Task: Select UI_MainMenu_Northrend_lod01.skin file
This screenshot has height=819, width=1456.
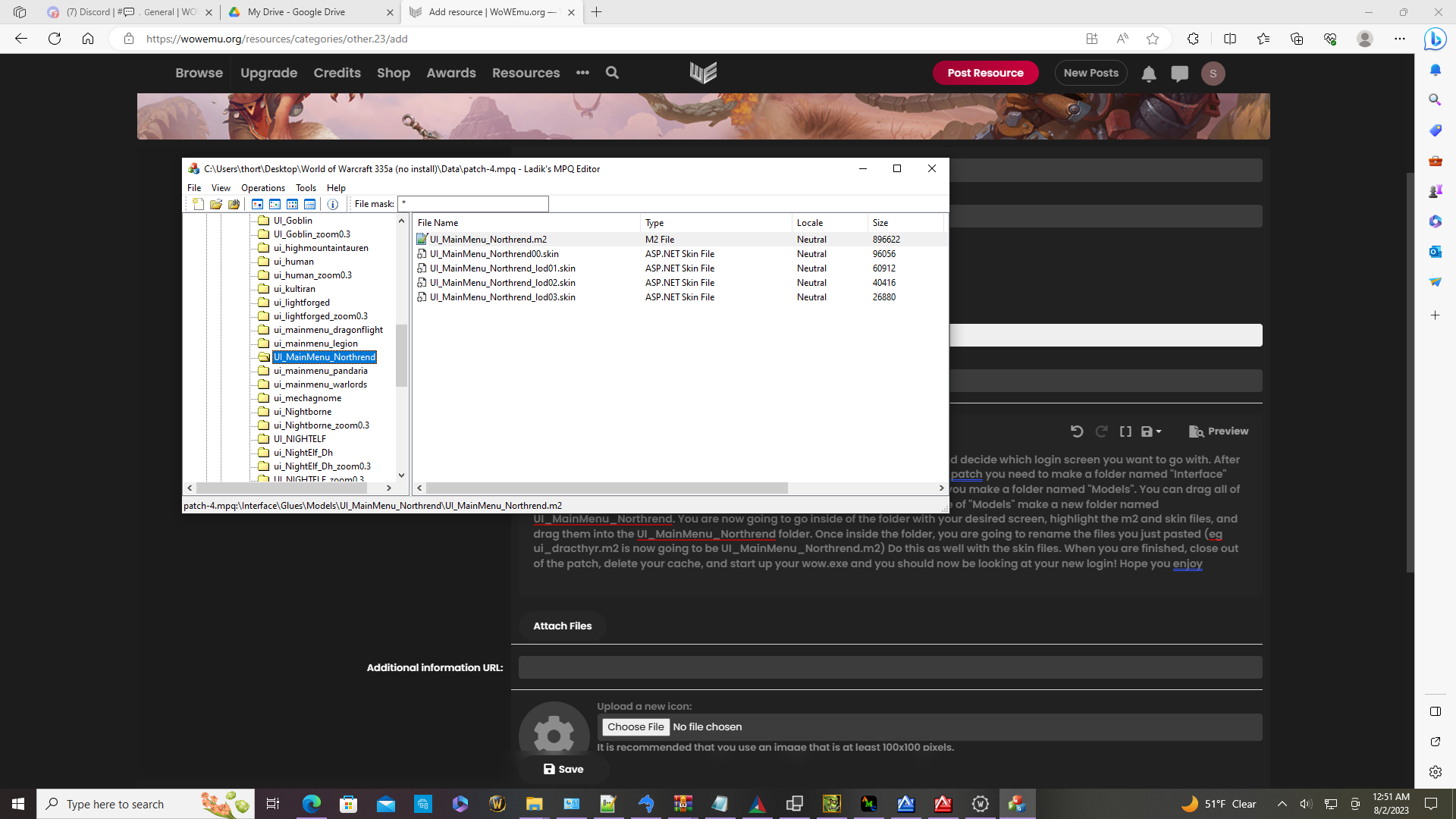Action: click(x=502, y=268)
